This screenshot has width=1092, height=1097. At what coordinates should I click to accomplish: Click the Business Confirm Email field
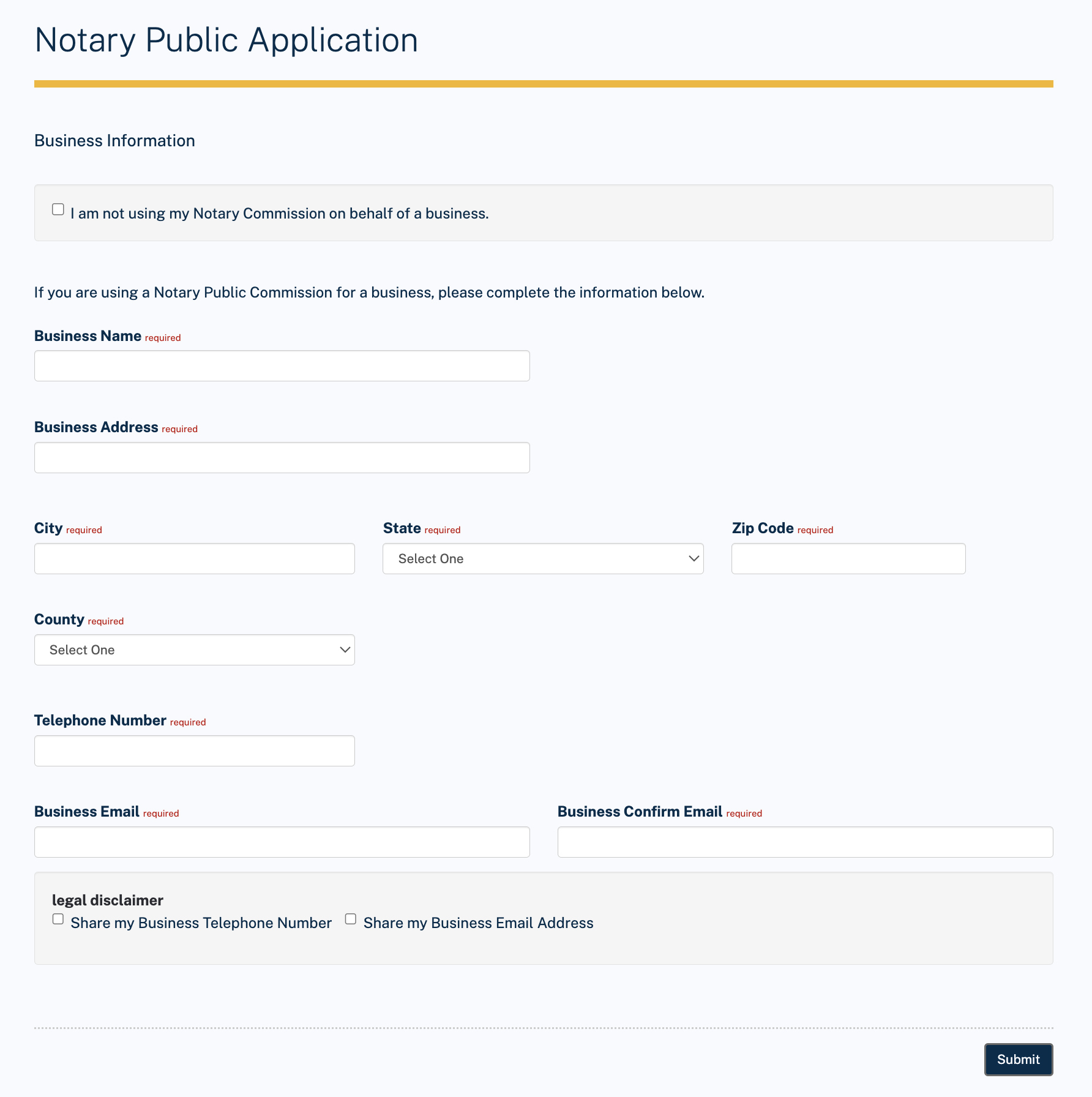pos(804,842)
